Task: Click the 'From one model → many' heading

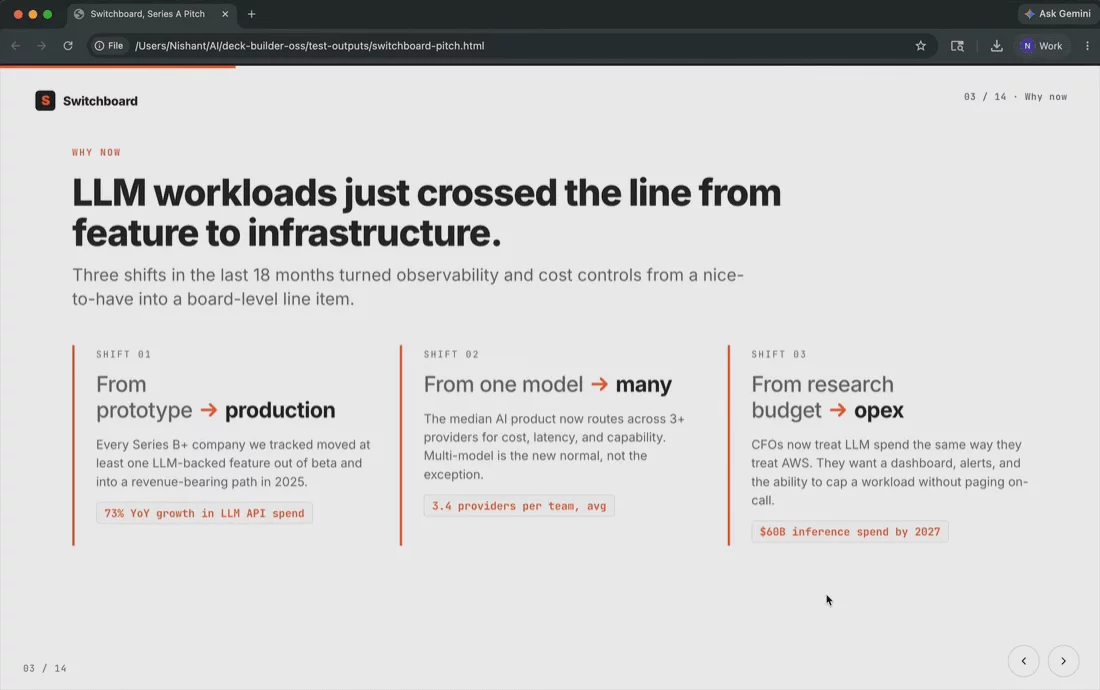Action: point(547,384)
